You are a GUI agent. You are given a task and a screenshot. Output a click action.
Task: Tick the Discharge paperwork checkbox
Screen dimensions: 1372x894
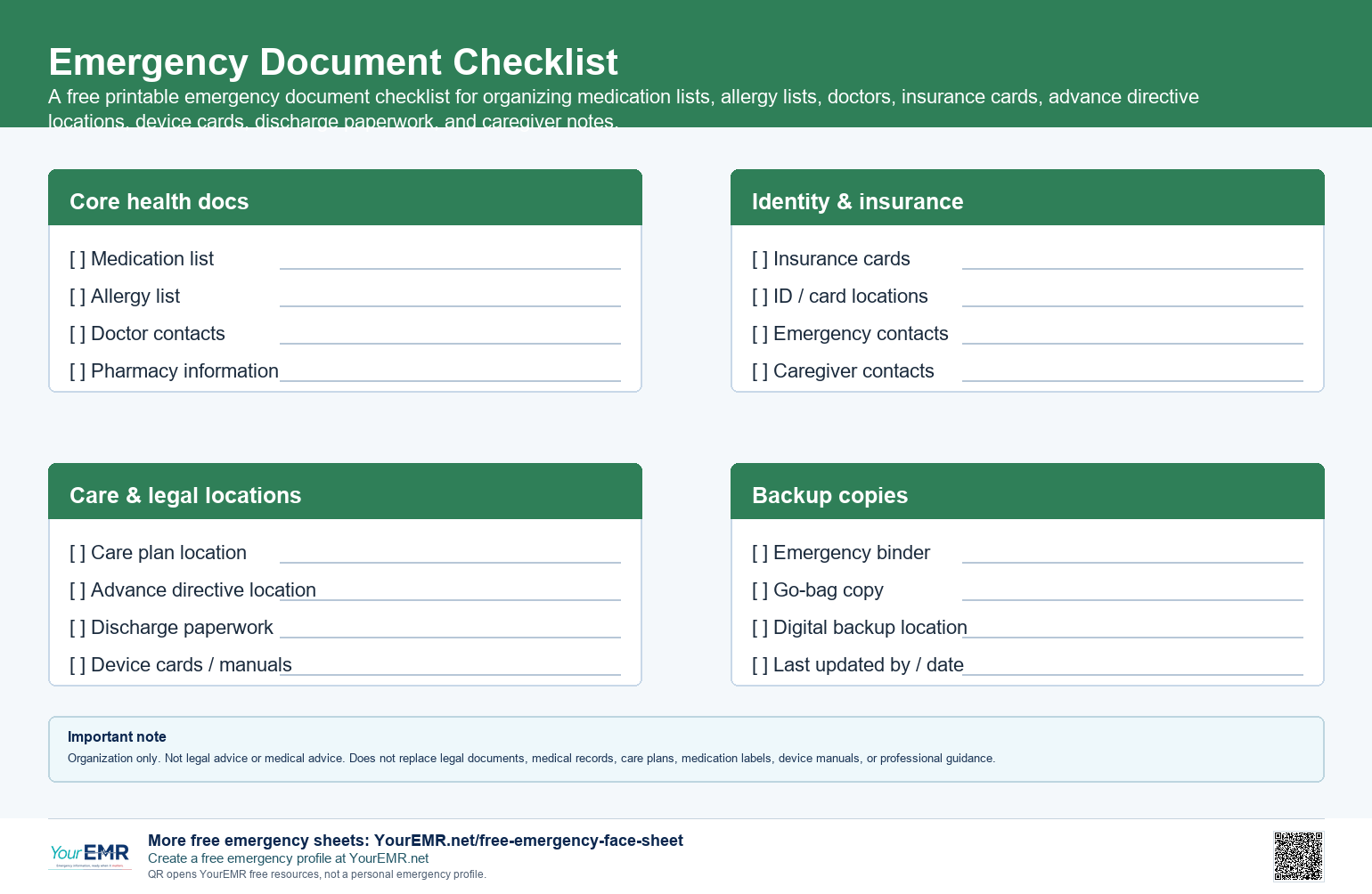pos(78,628)
